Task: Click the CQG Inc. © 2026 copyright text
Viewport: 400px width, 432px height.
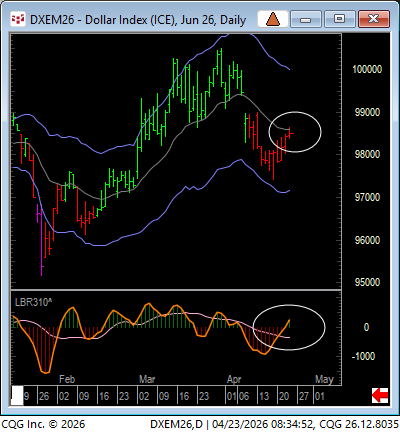Action: tap(43, 424)
